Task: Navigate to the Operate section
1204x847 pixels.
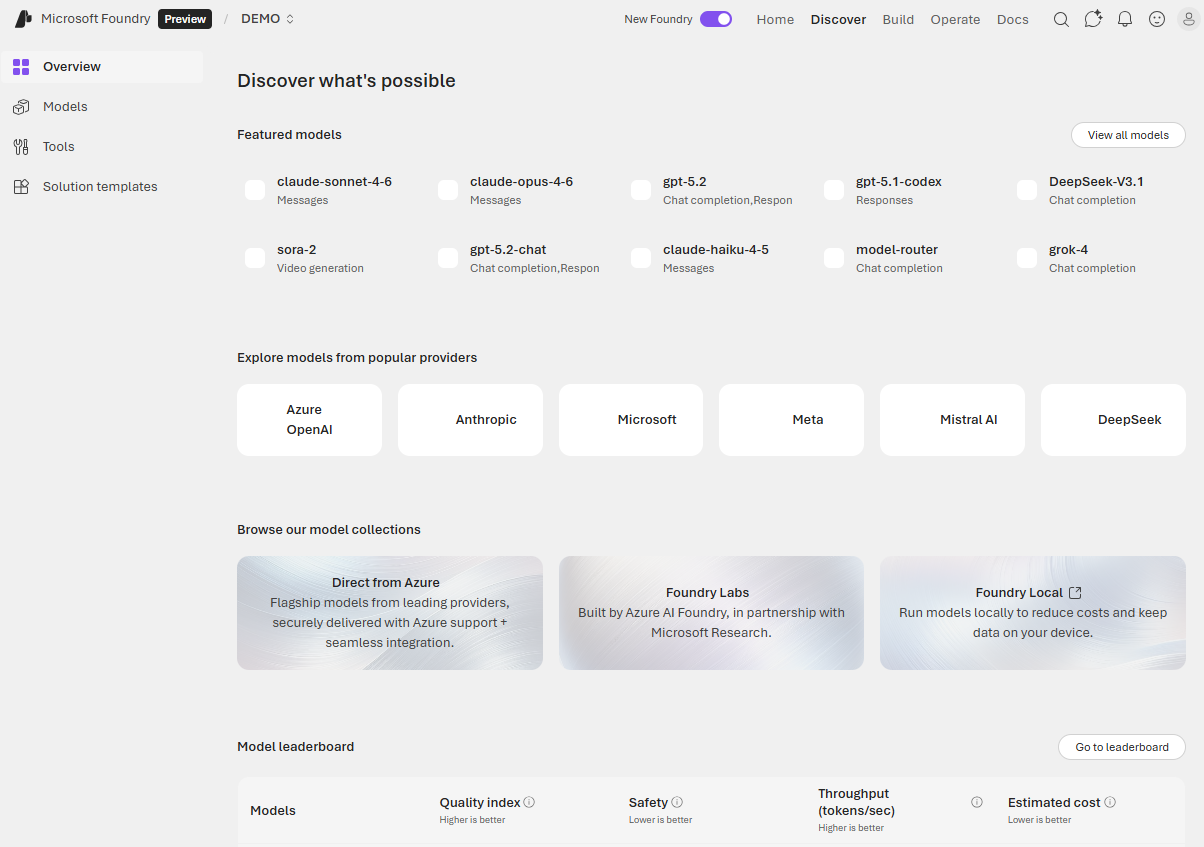Action: (955, 19)
